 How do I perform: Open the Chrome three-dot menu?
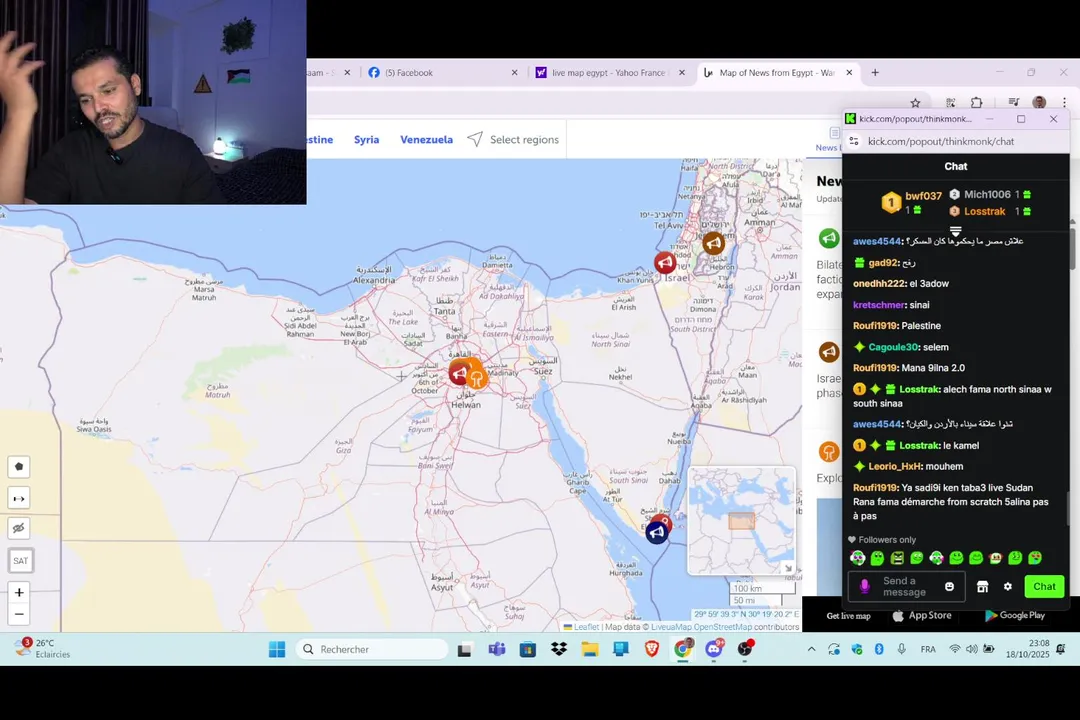1064,103
